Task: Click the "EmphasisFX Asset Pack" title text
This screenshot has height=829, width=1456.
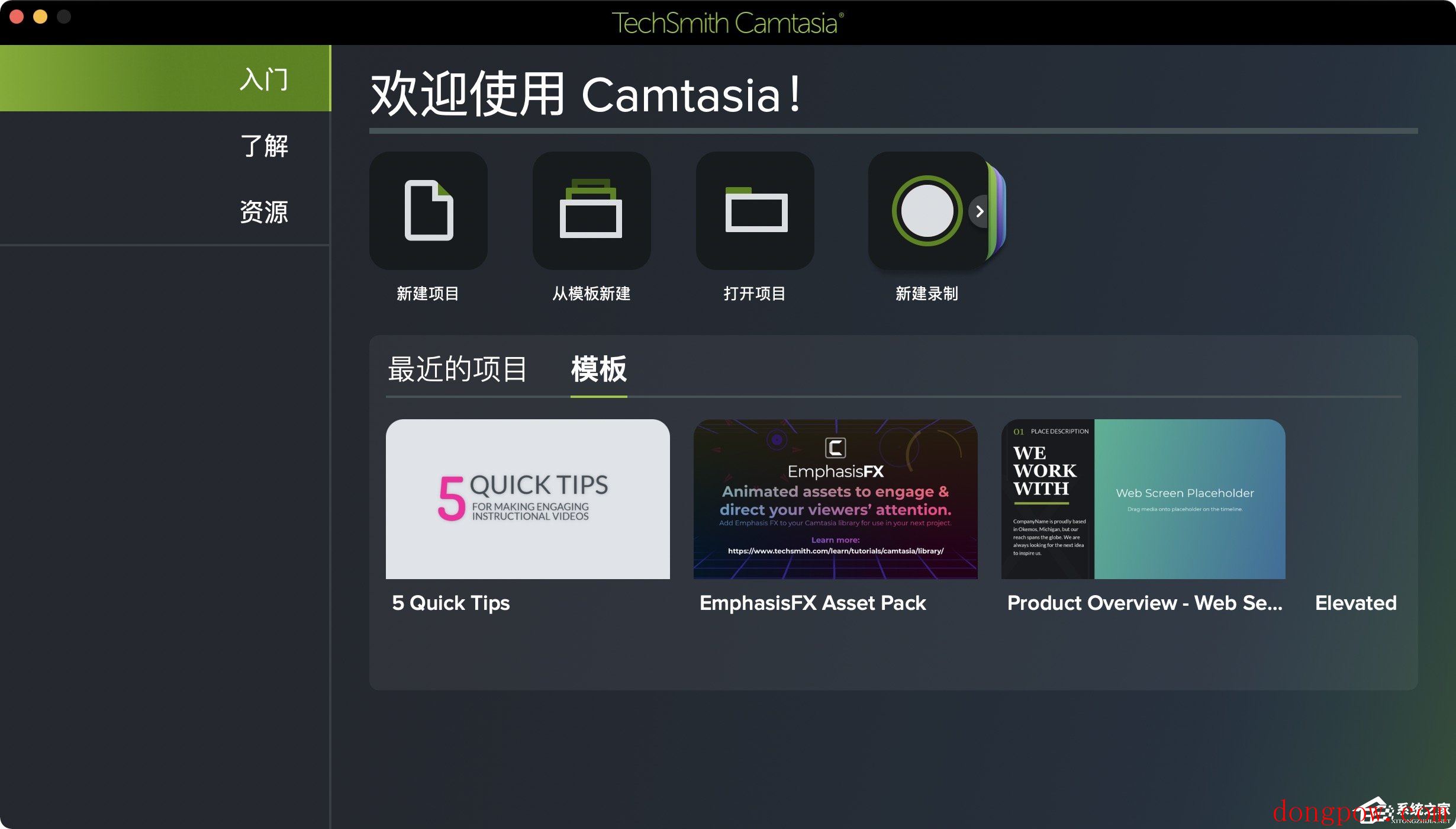Action: (x=813, y=603)
